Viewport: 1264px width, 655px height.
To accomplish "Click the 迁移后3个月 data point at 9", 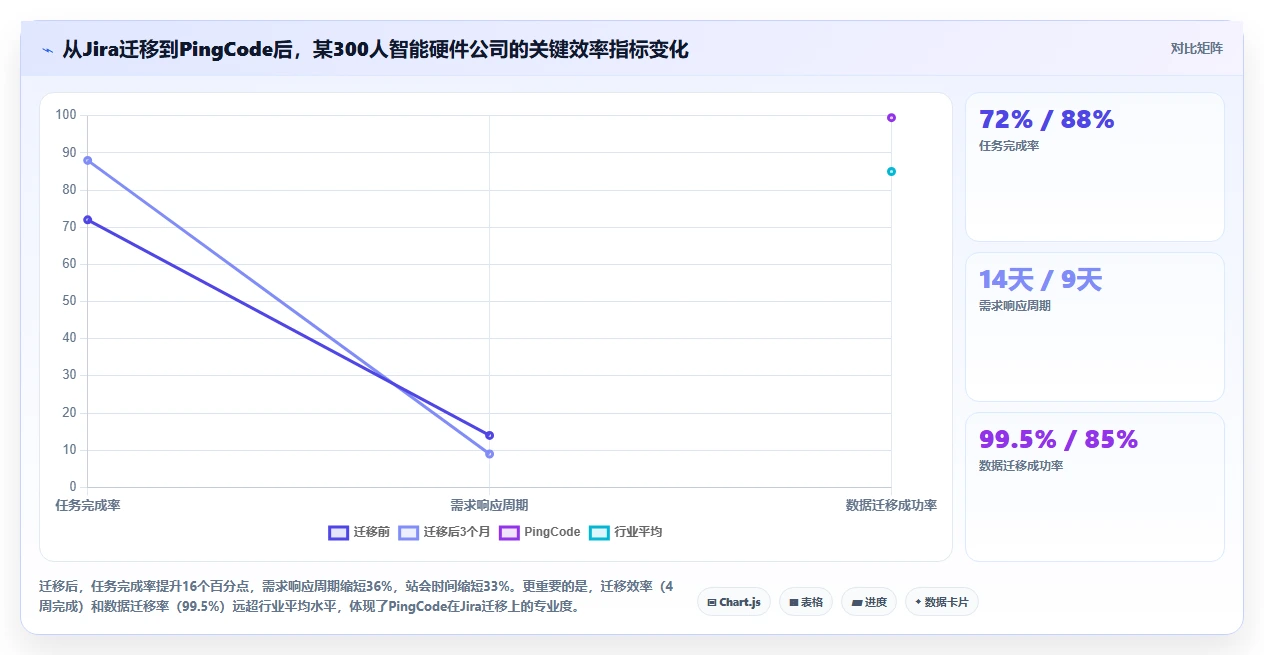I will (x=489, y=454).
